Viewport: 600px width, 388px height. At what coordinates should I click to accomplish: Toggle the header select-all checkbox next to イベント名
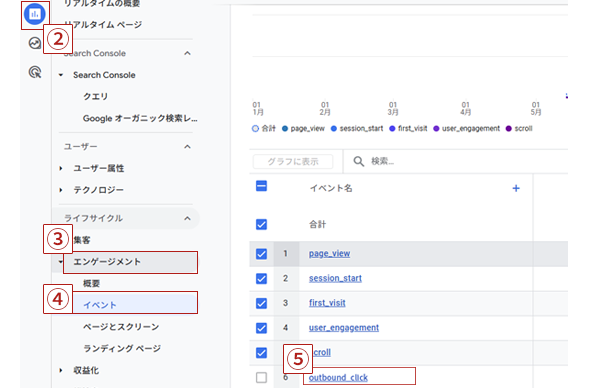point(261,186)
